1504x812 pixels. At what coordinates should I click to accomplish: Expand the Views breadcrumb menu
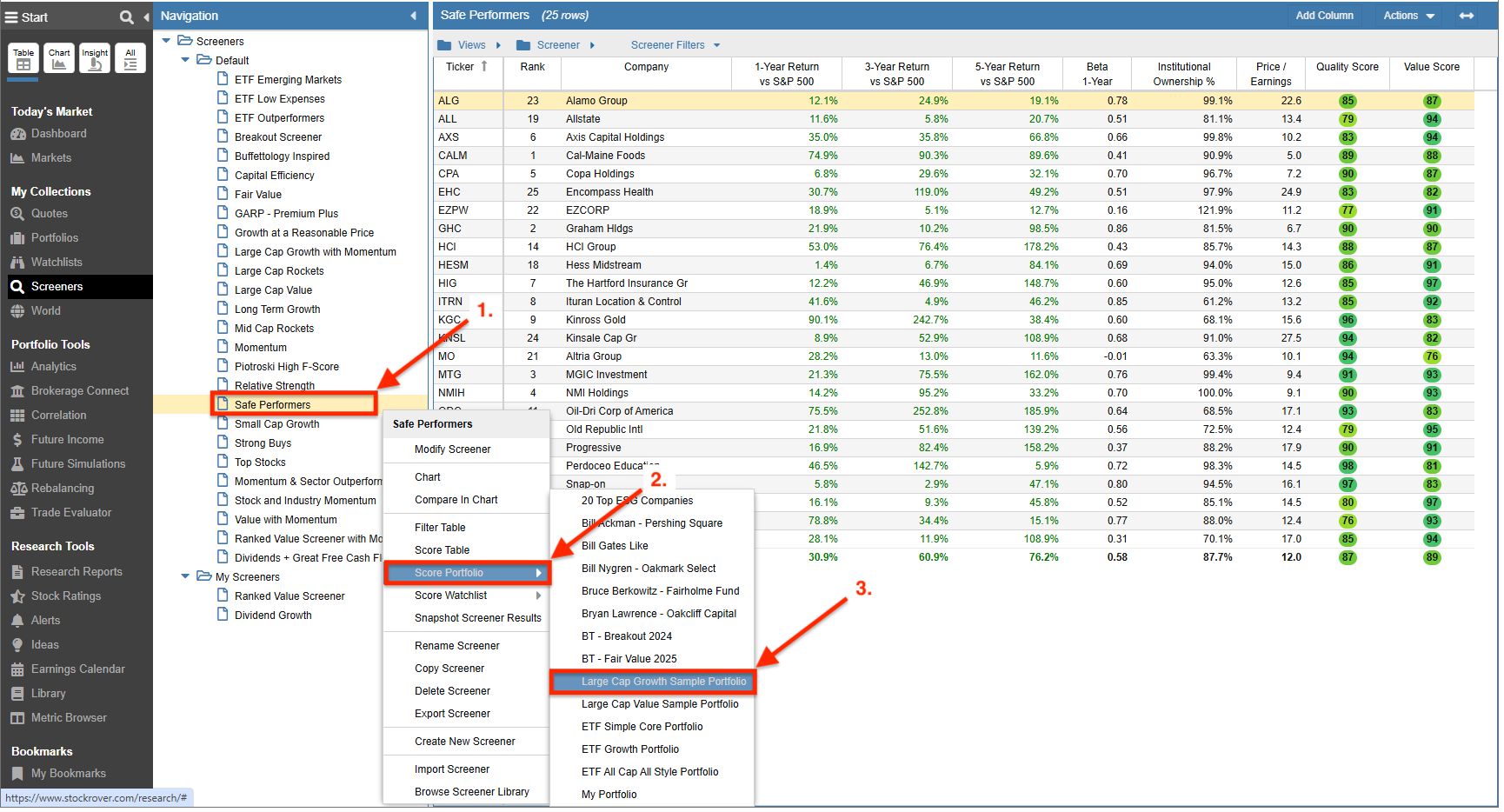coord(498,45)
